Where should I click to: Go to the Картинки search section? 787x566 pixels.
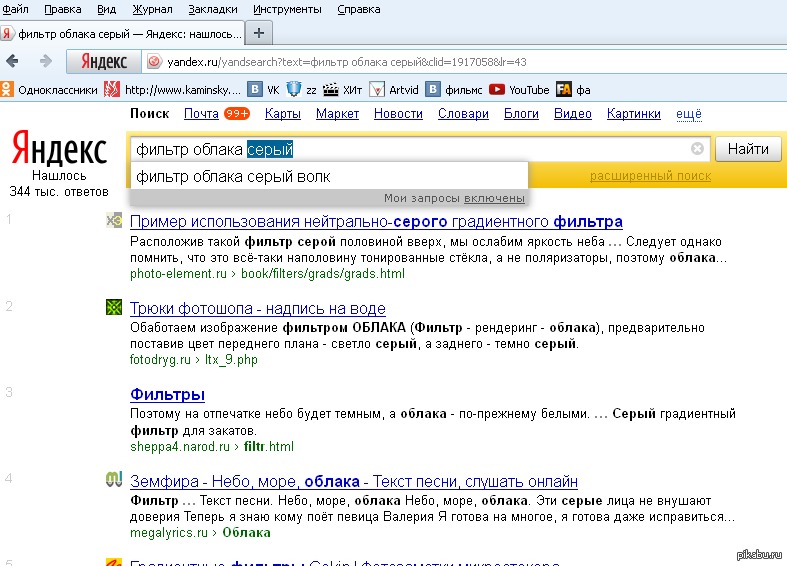633,114
